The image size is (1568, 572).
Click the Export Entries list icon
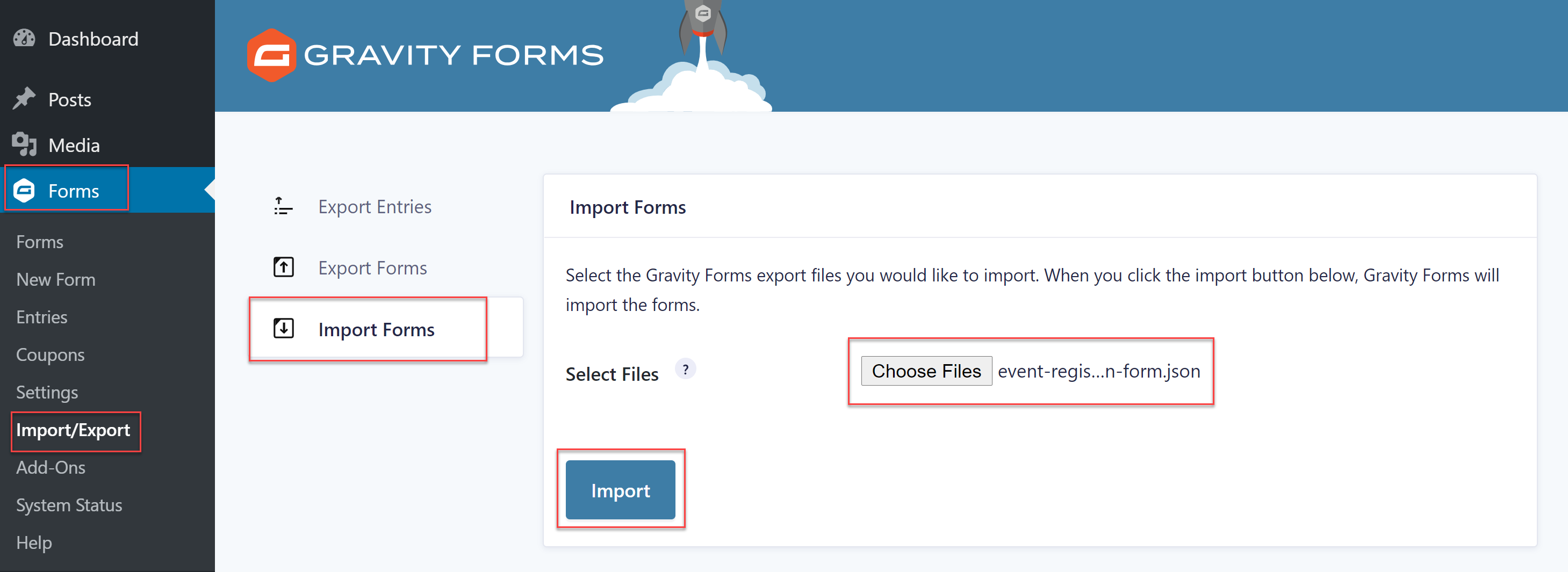(283, 206)
